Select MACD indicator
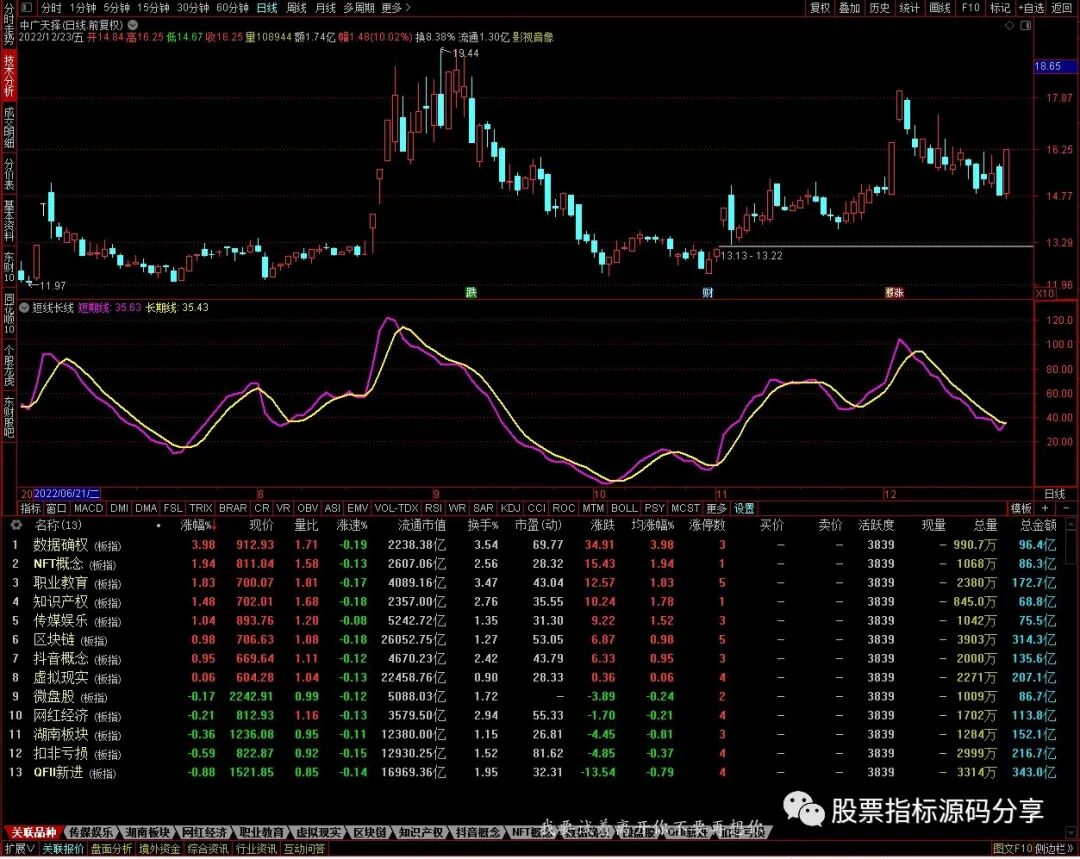The image size is (1080, 859). pos(88,508)
